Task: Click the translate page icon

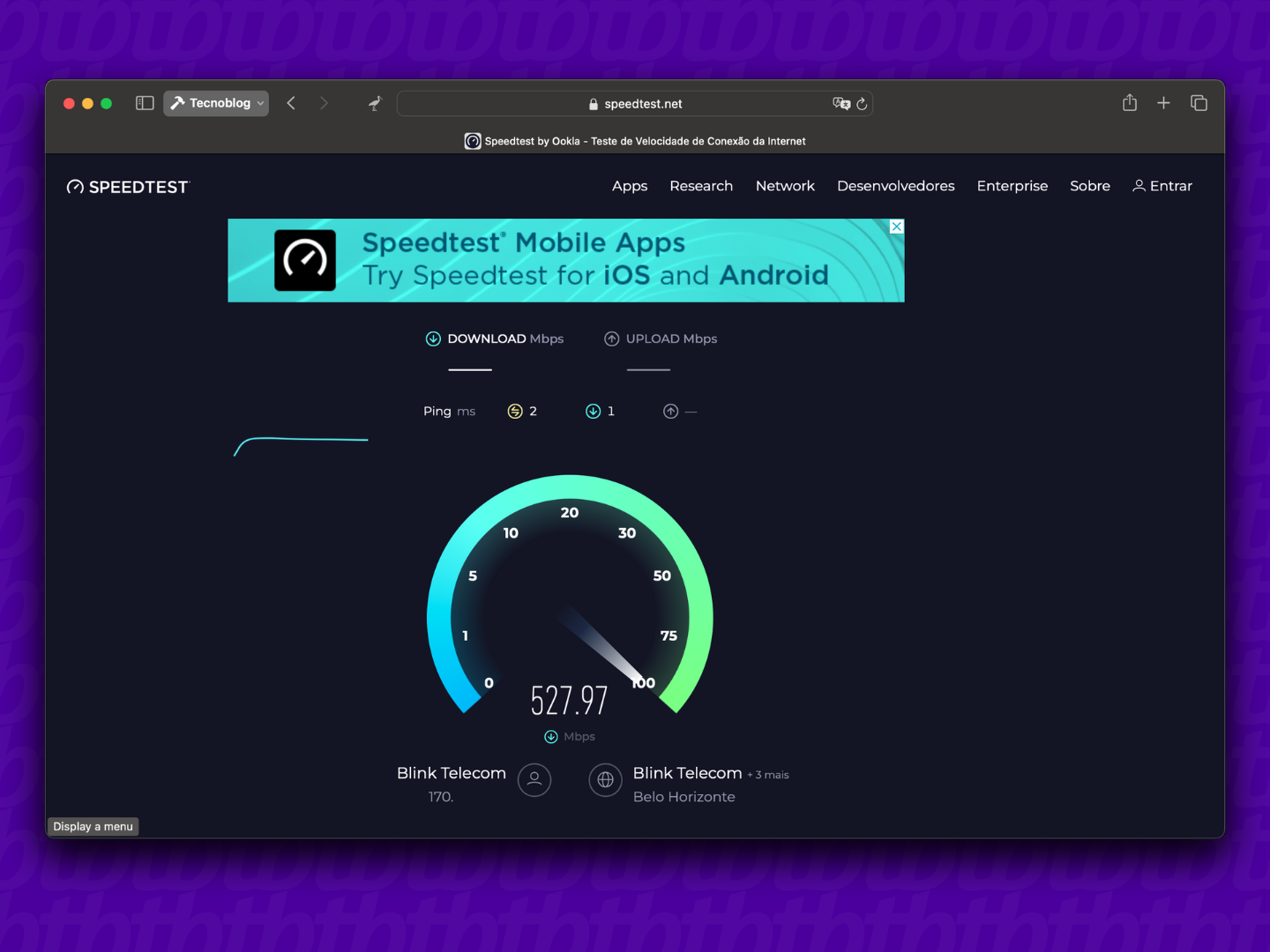Action: (840, 103)
